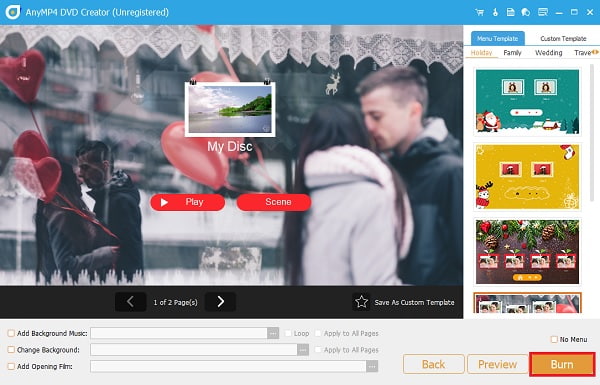
Task: Switch to Menu Template tab
Action: 497,39
